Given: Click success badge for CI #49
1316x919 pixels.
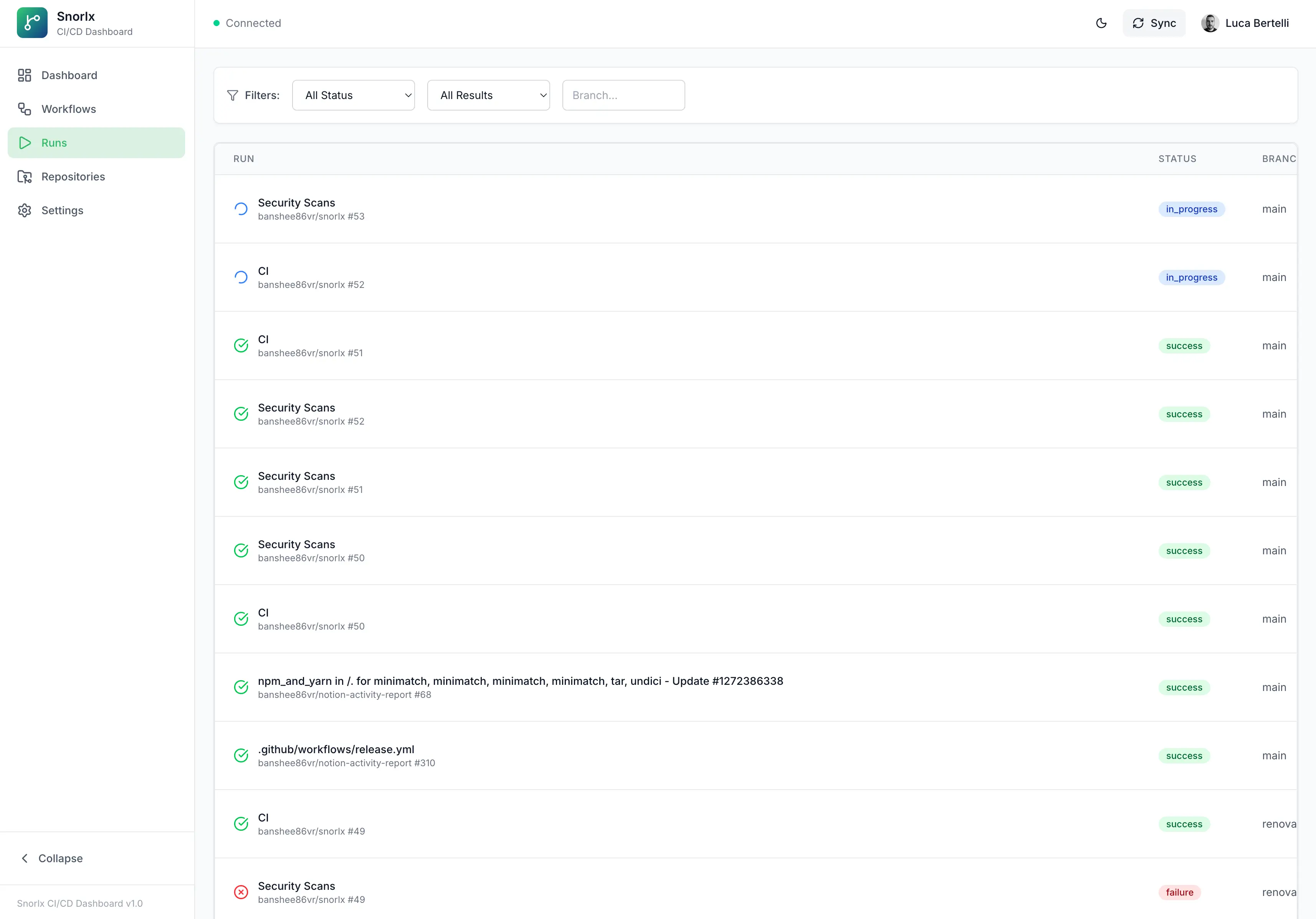Looking at the screenshot, I should point(1184,824).
